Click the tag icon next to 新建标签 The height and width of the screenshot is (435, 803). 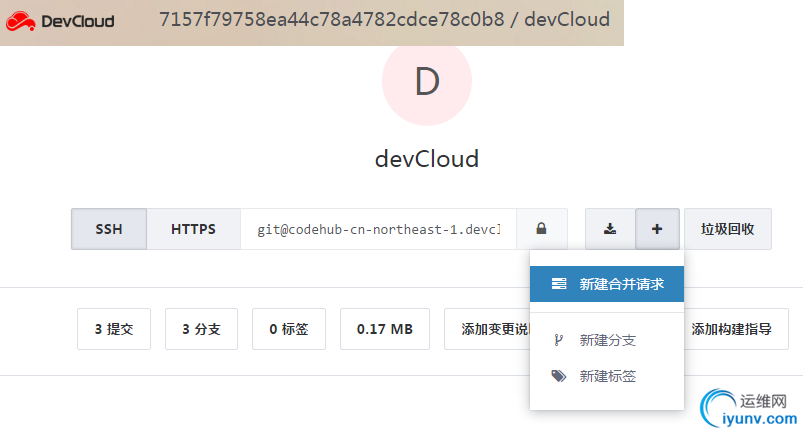(x=558, y=376)
